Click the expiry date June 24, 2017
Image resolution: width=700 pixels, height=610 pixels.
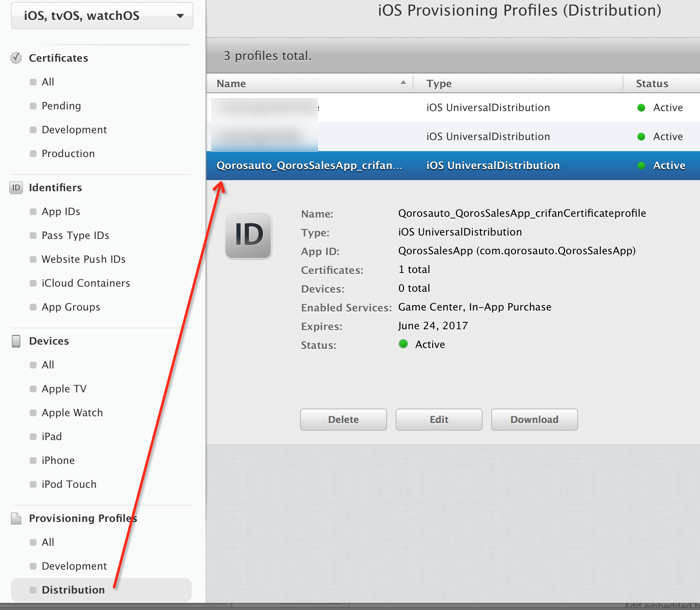pos(433,326)
